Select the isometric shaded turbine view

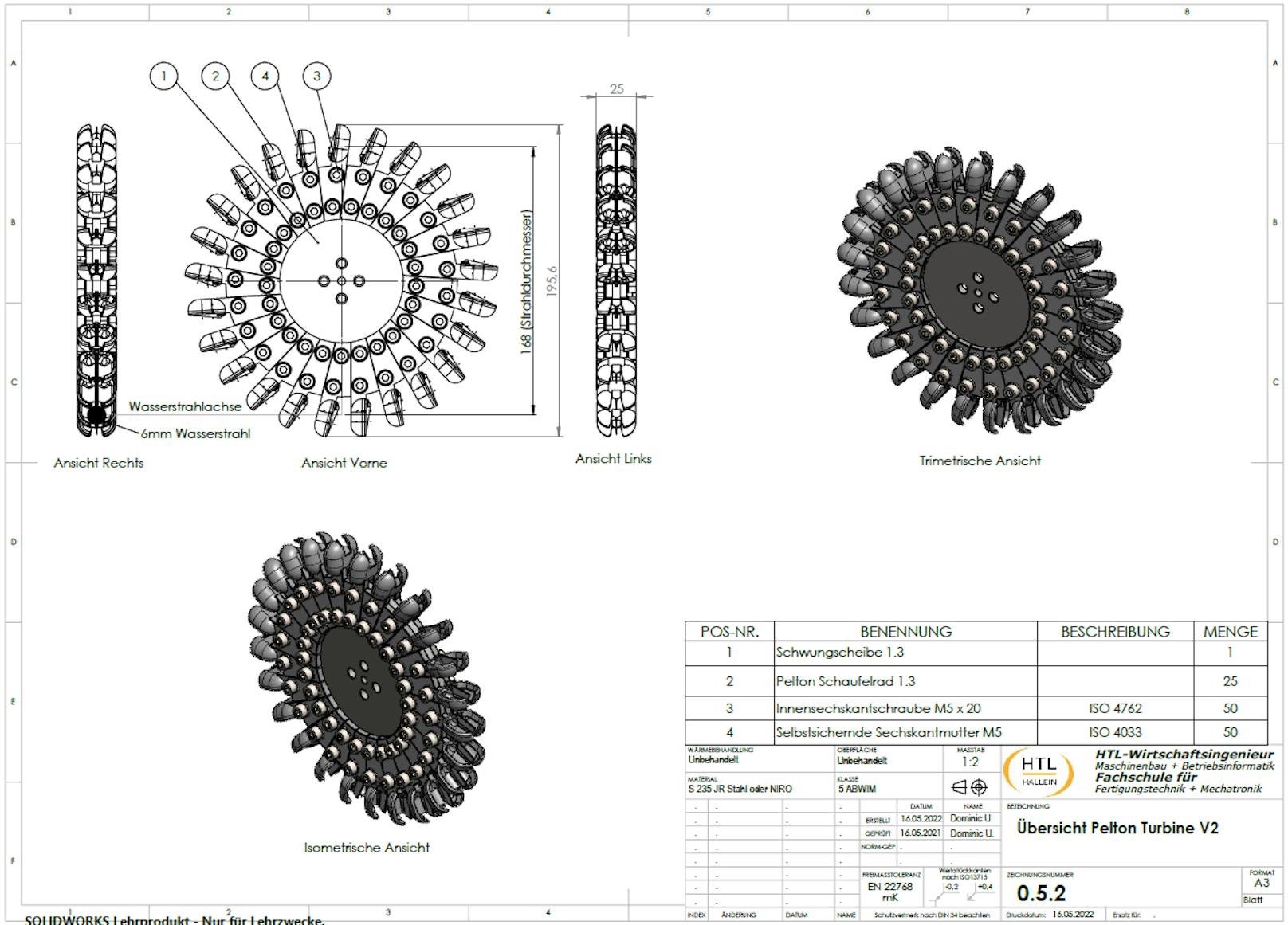click(368, 679)
